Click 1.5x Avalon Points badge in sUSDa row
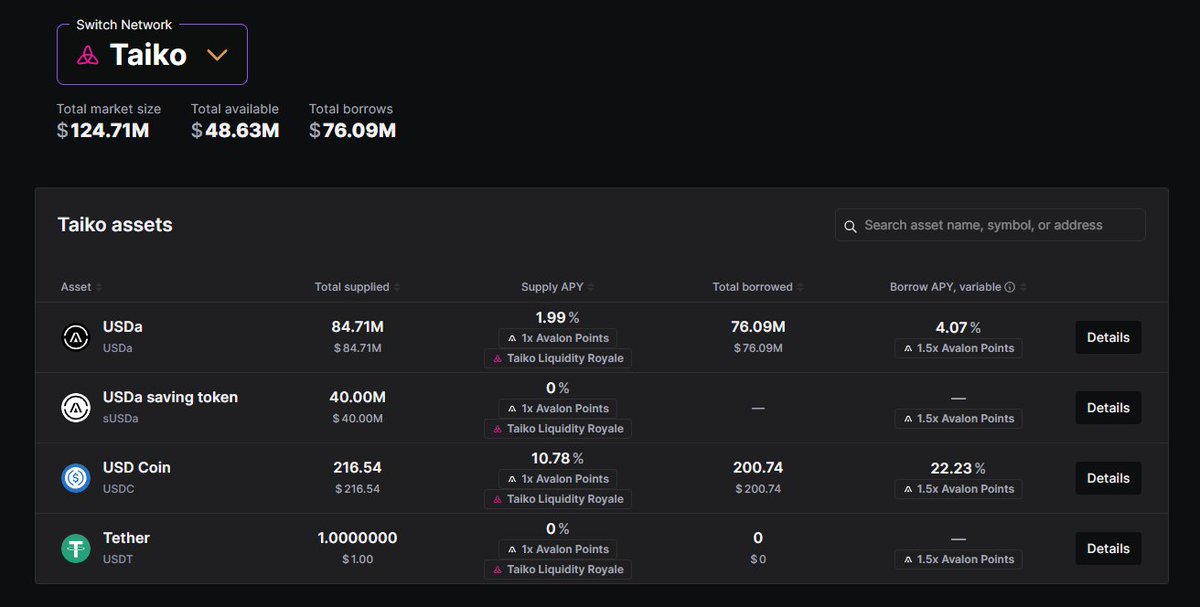The width and height of the screenshot is (1200, 607). [958, 418]
